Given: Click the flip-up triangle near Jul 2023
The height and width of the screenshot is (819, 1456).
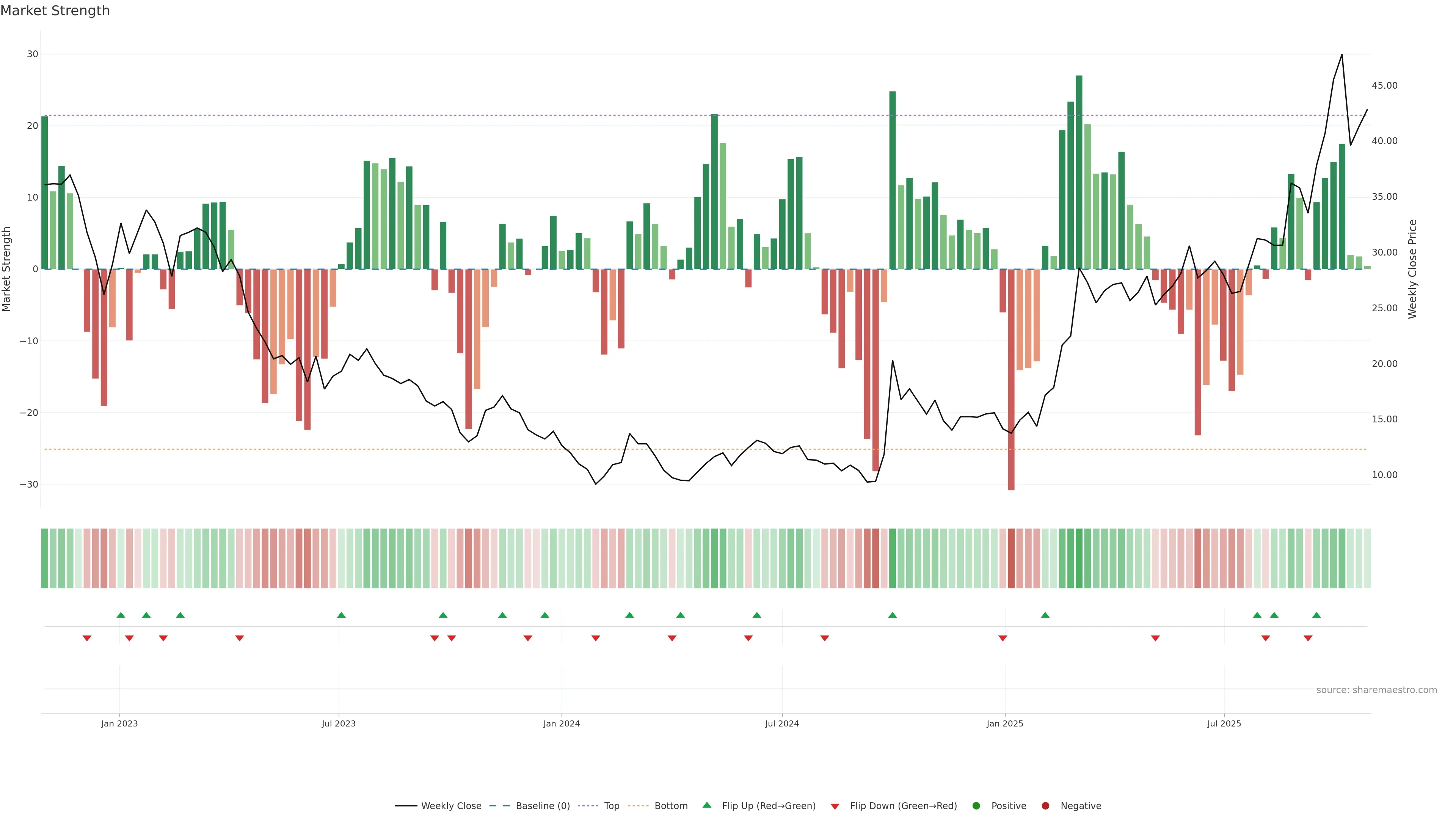Looking at the screenshot, I should pyautogui.click(x=341, y=615).
